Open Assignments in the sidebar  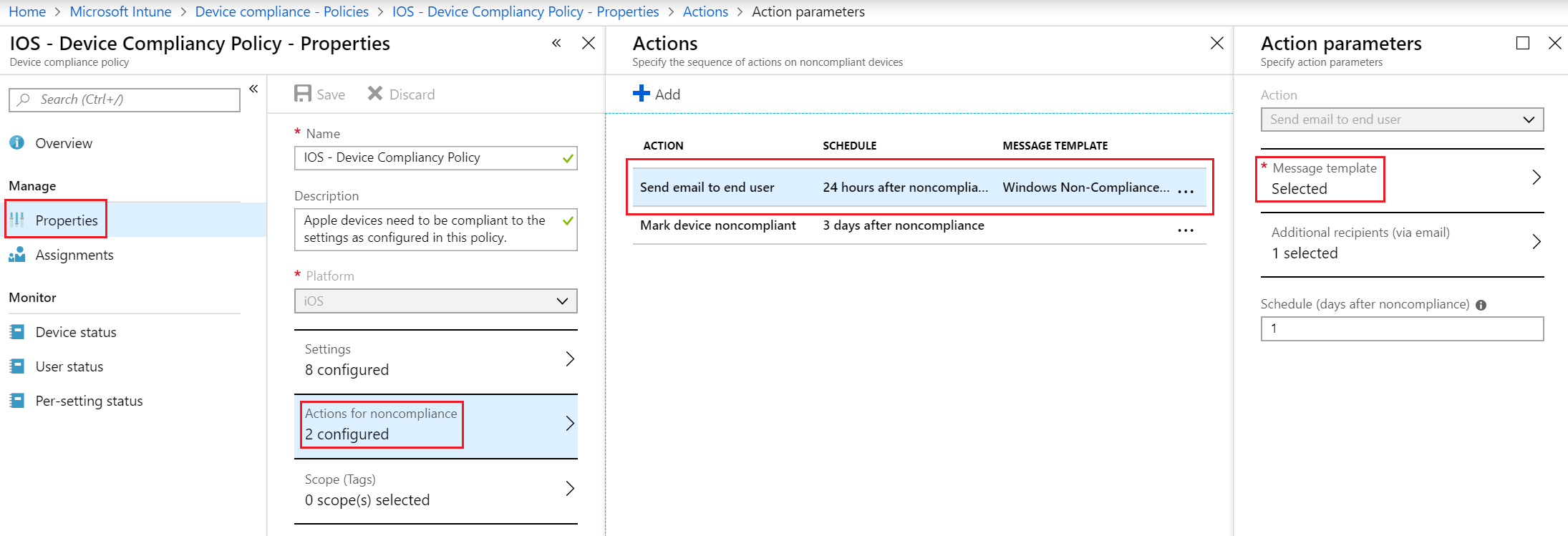click(74, 255)
